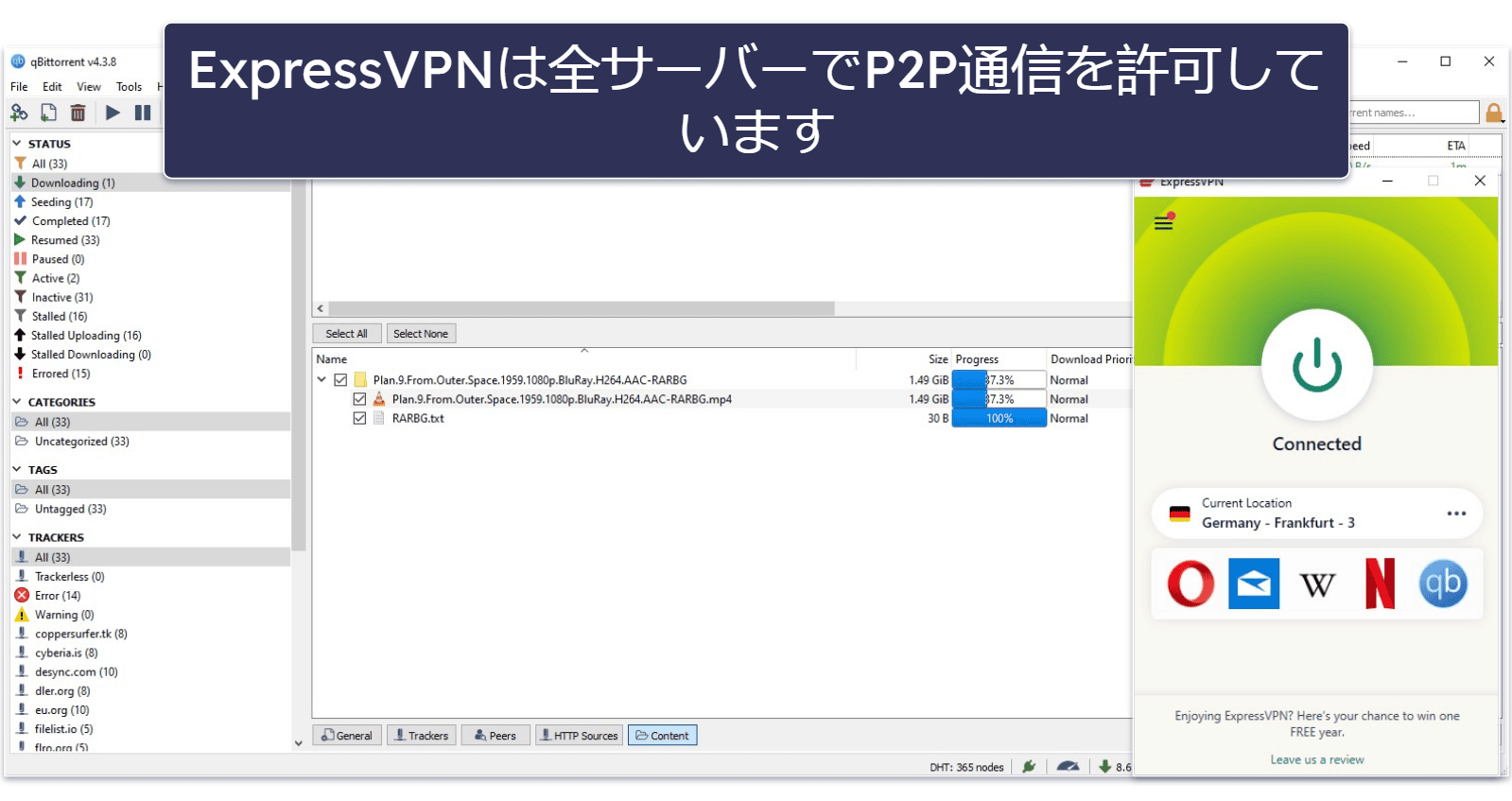Click the mp4 file progress bar
1512x801 pixels.
[x=999, y=399]
